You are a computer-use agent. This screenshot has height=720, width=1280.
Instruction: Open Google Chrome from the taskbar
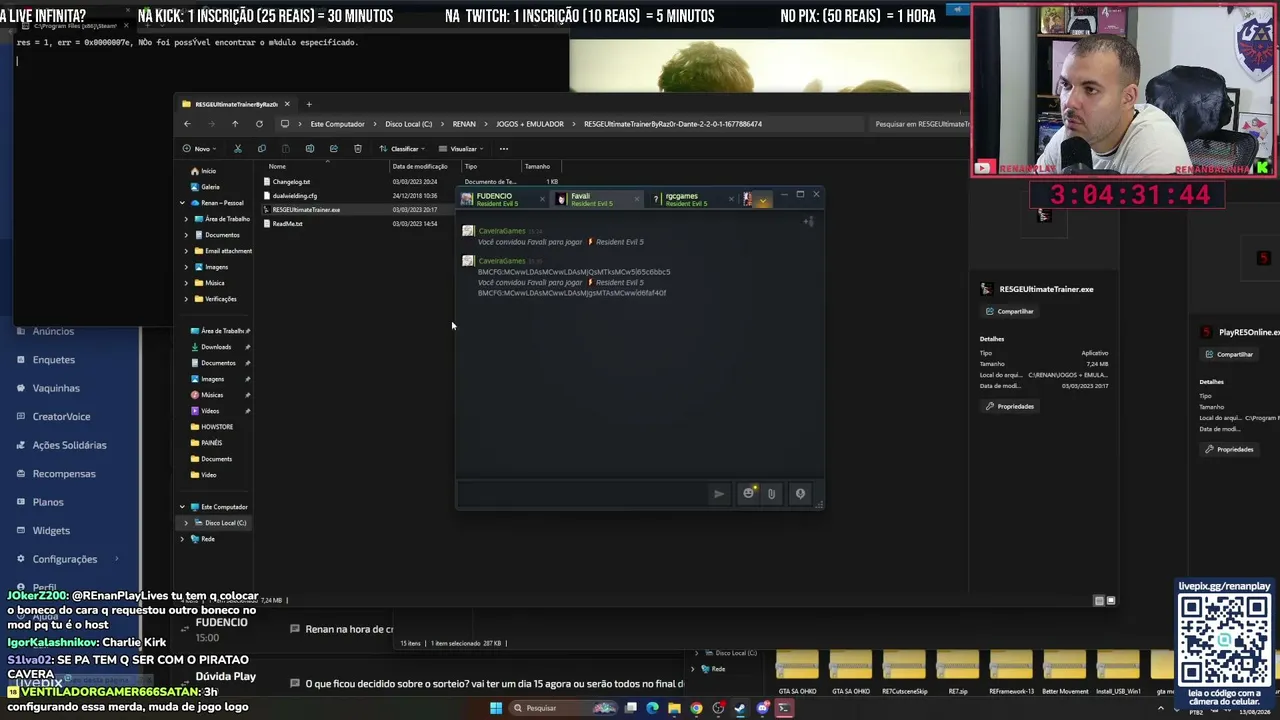(696, 708)
